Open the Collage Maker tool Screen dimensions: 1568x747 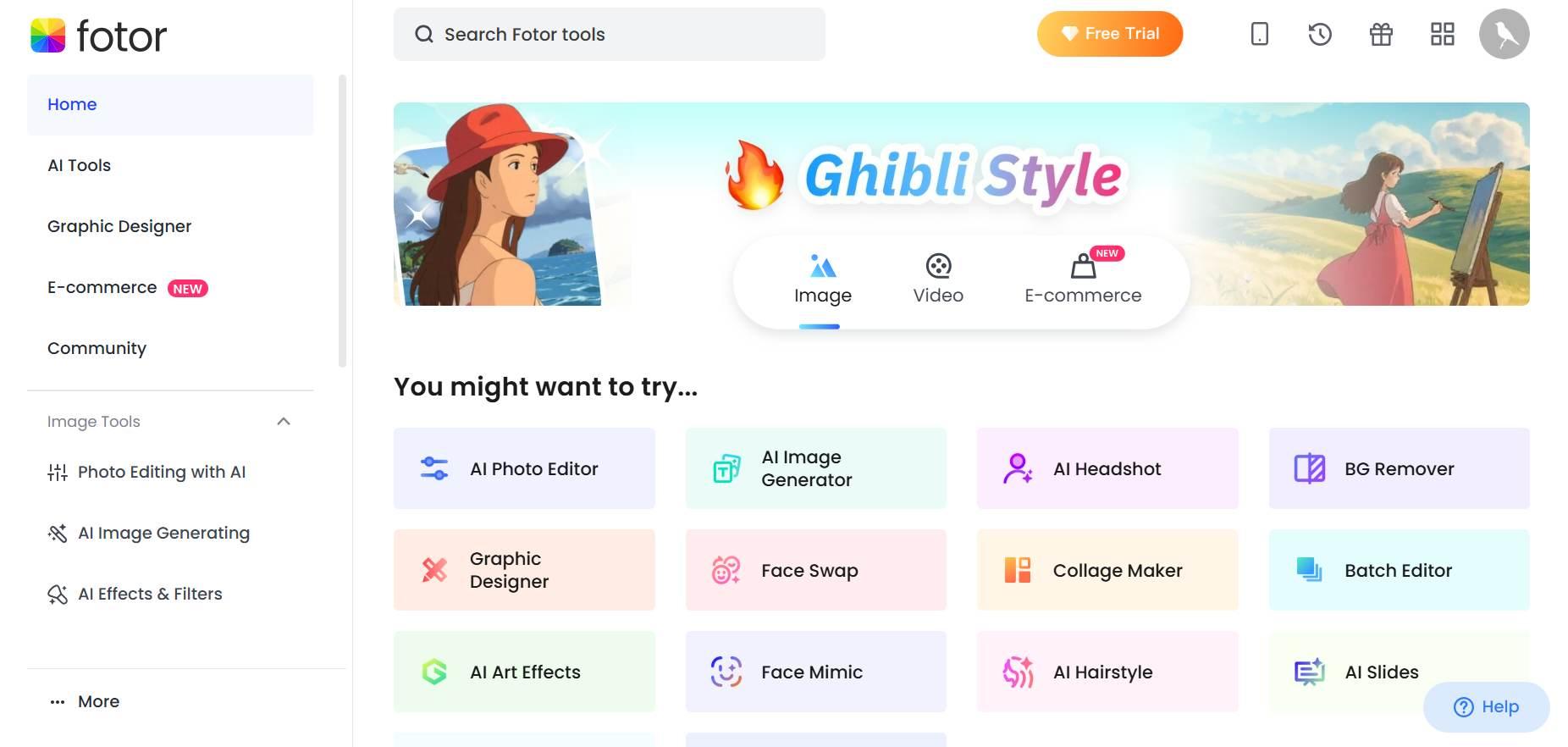[1107, 570]
